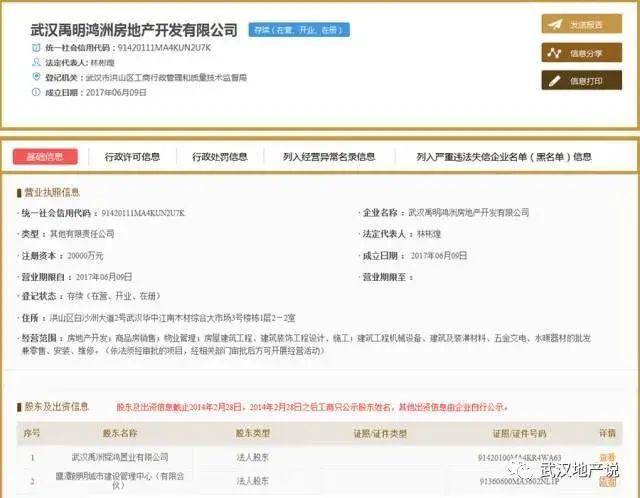640x498 pixels.
Task: Click company title 武汉禹明鸿洲房地产开发有限公司
Action: 134,30
